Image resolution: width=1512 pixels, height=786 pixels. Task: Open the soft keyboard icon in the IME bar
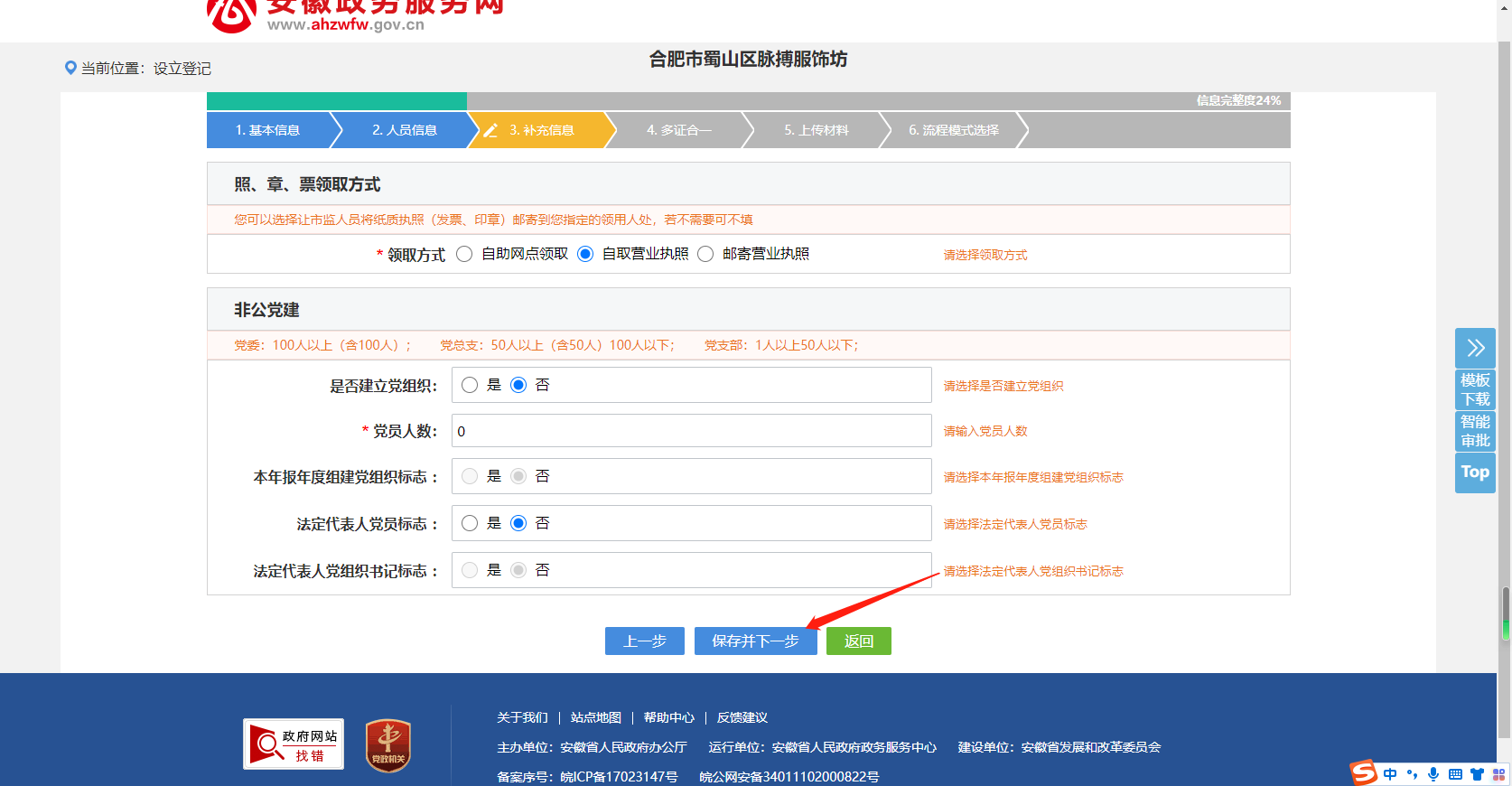(1455, 774)
